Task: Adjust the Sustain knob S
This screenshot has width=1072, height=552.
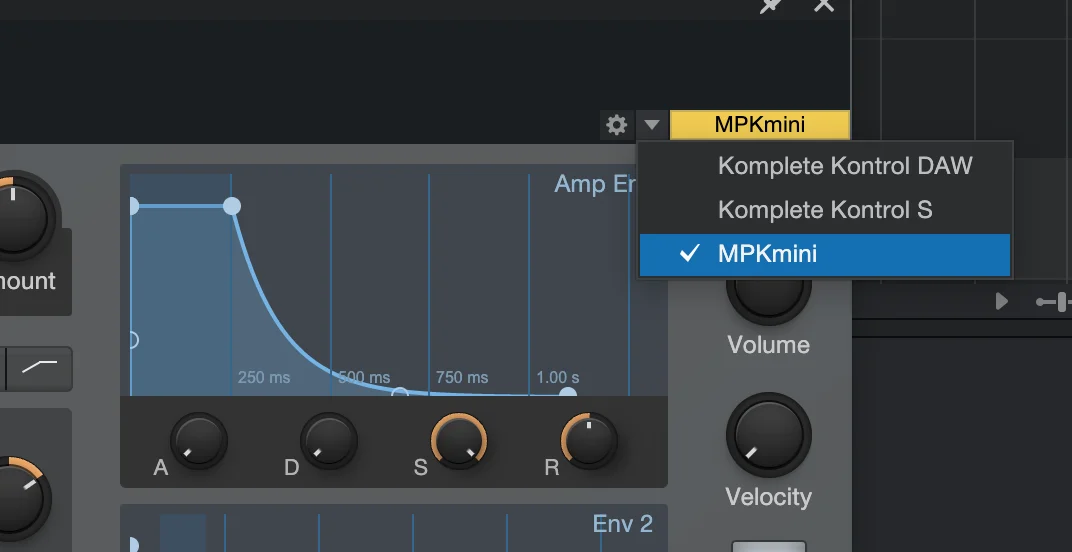Action: coord(459,441)
